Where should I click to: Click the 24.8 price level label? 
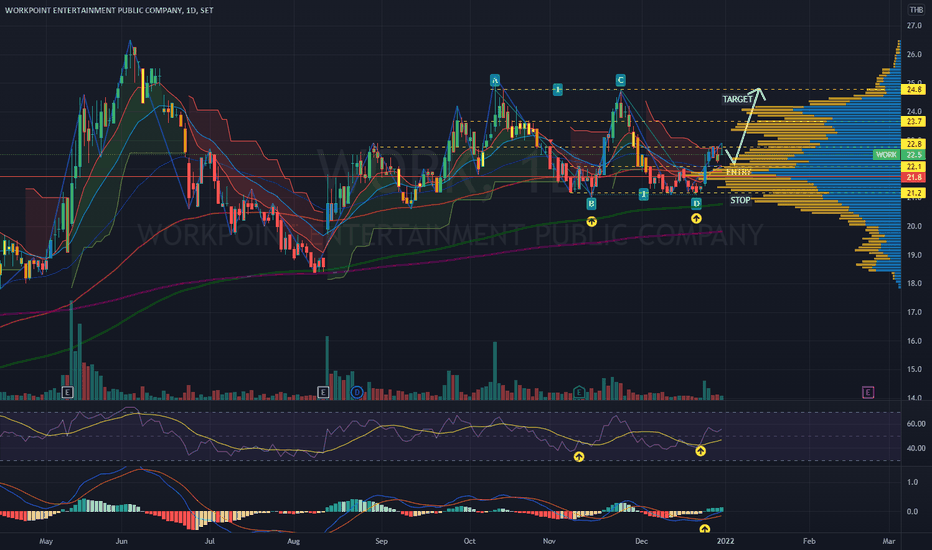(913, 89)
